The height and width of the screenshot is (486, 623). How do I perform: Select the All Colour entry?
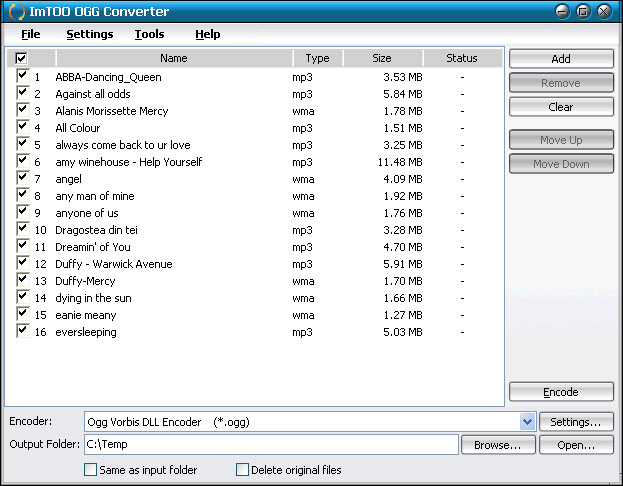(x=78, y=128)
